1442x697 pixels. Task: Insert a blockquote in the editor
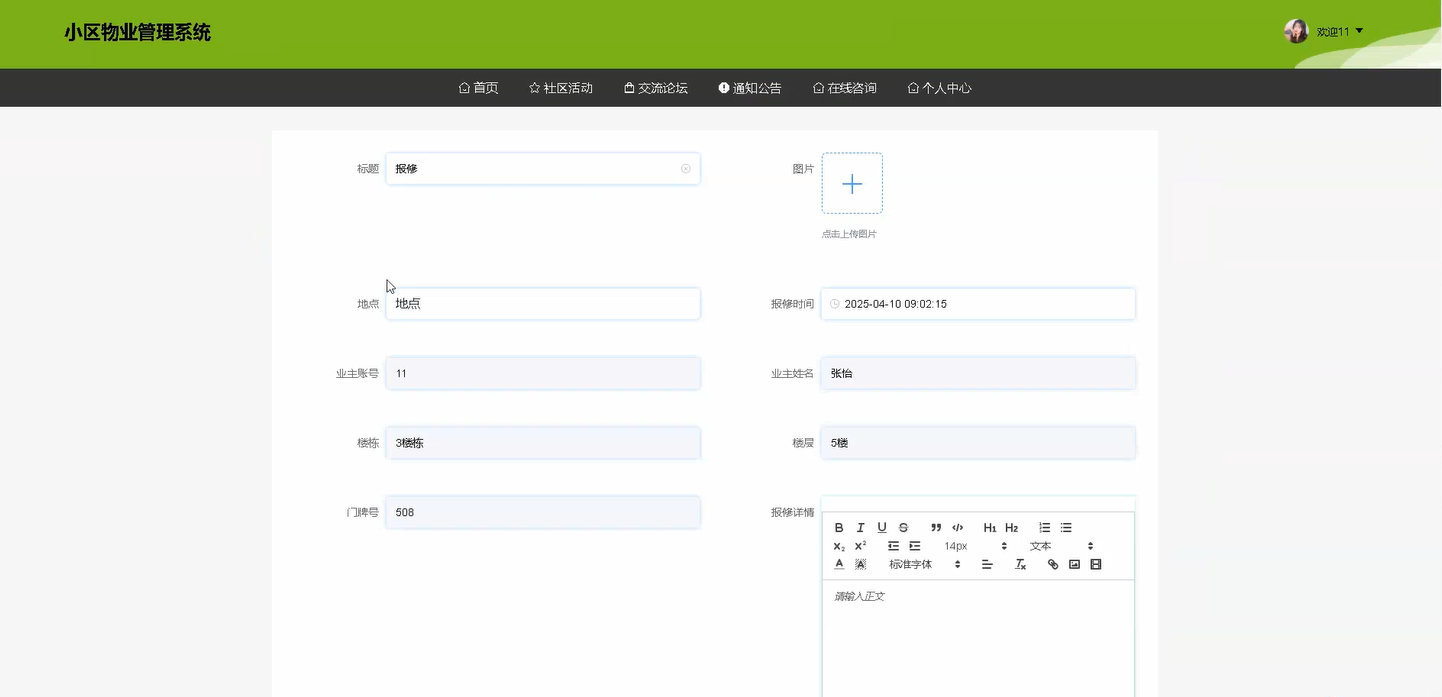[x=936, y=527]
